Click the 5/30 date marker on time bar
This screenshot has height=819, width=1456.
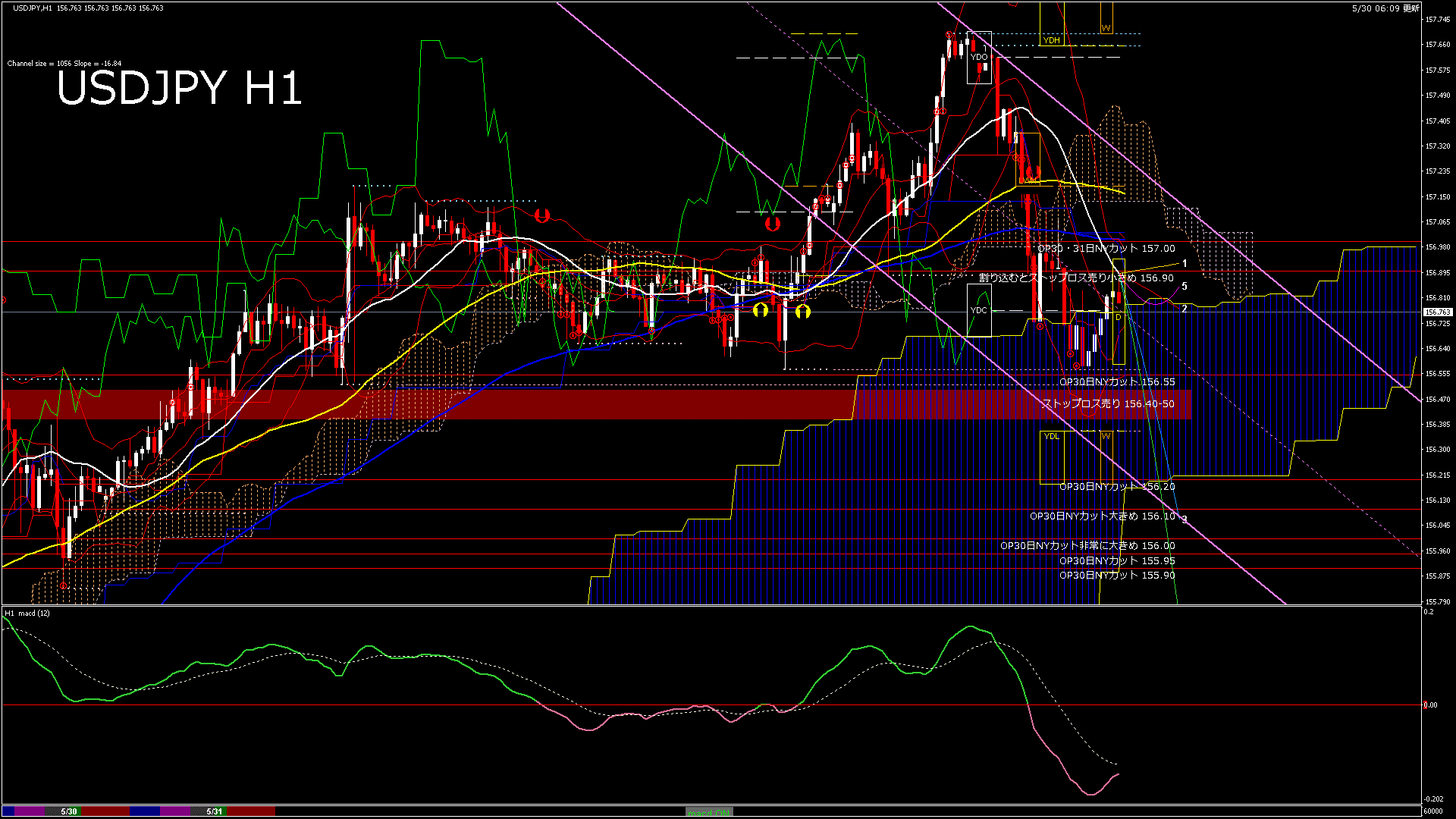pos(69,811)
